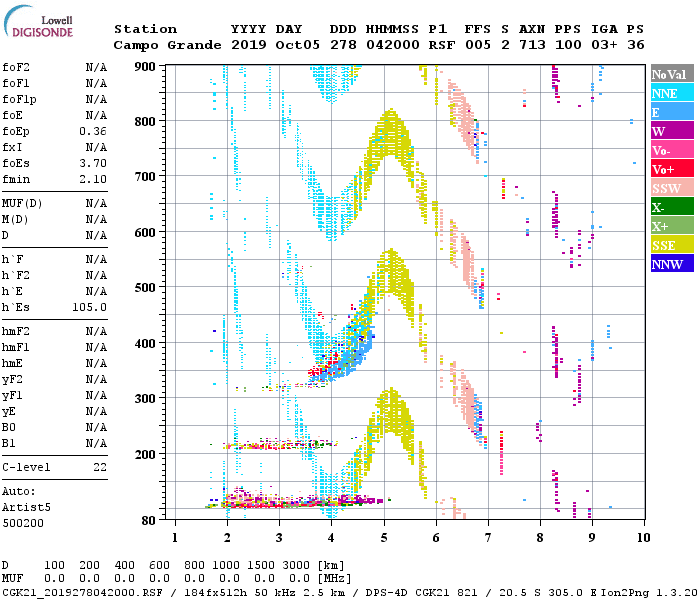The height and width of the screenshot is (600, 700).
Task: Click the 500200 version number
Action: [23, 523]
